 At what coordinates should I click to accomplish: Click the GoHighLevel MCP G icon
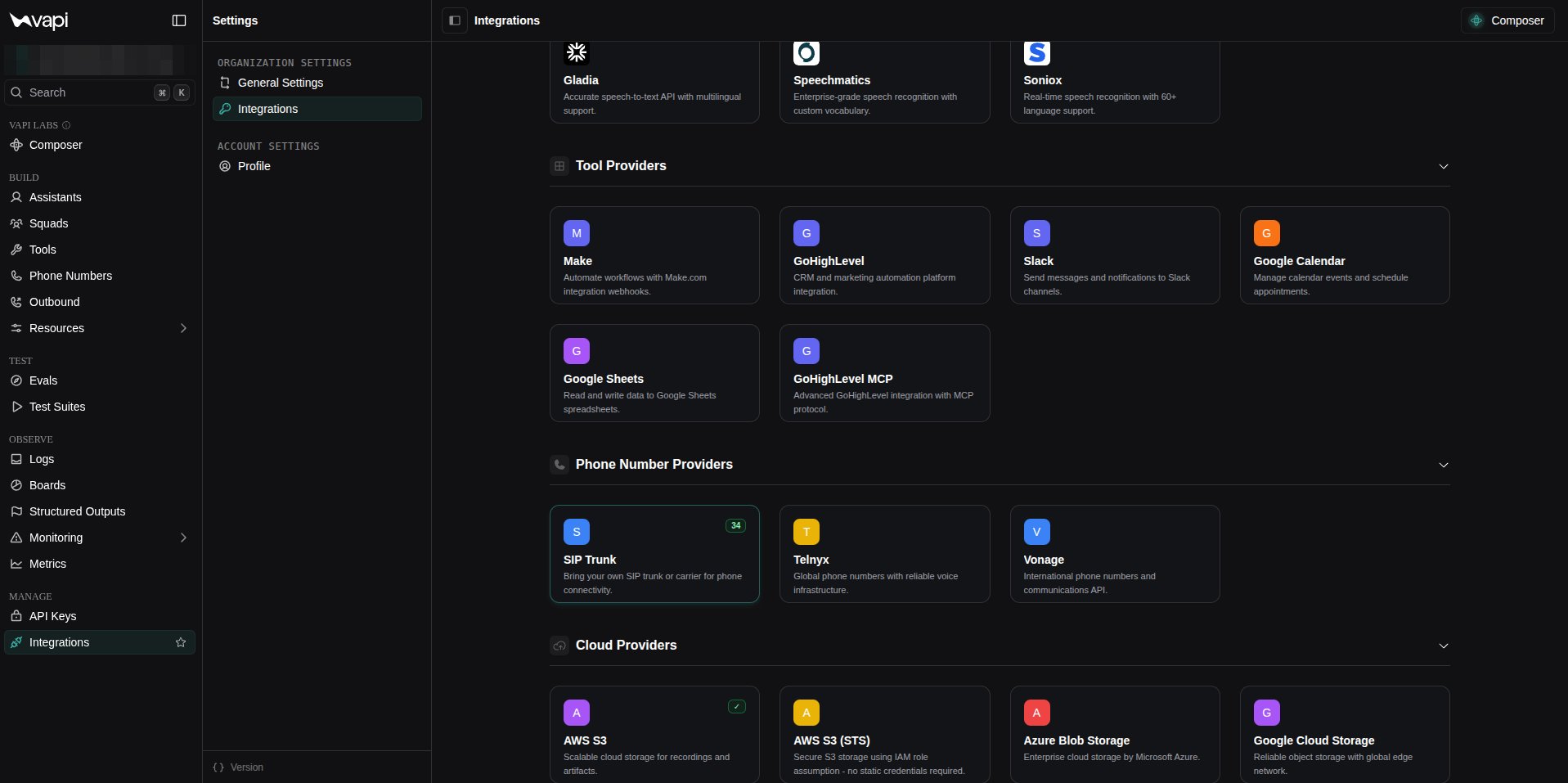click(806, 351)
